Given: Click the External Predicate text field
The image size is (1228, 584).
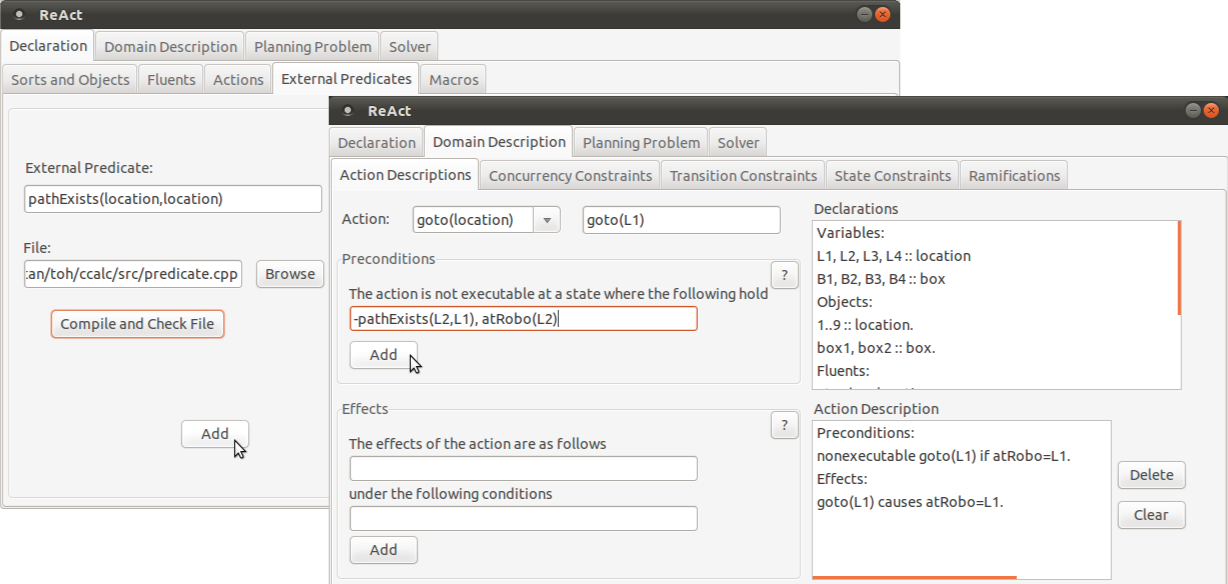Looking at the screenshot, I should coord(174,199).
